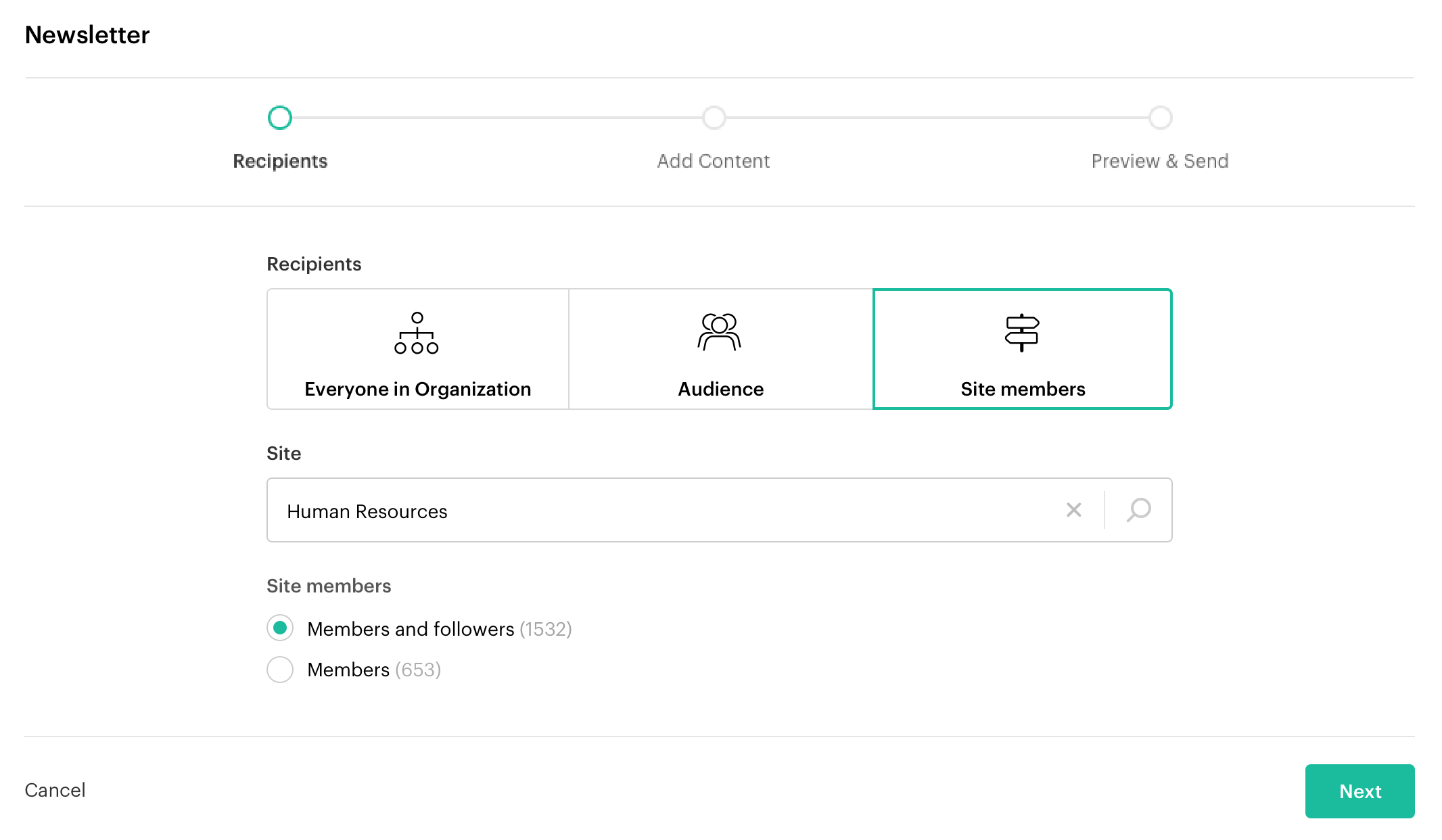Select the Site members recipient card
Image resolution: width=1442 pixels, height=840 pixels.
(x=1022, y=349)
